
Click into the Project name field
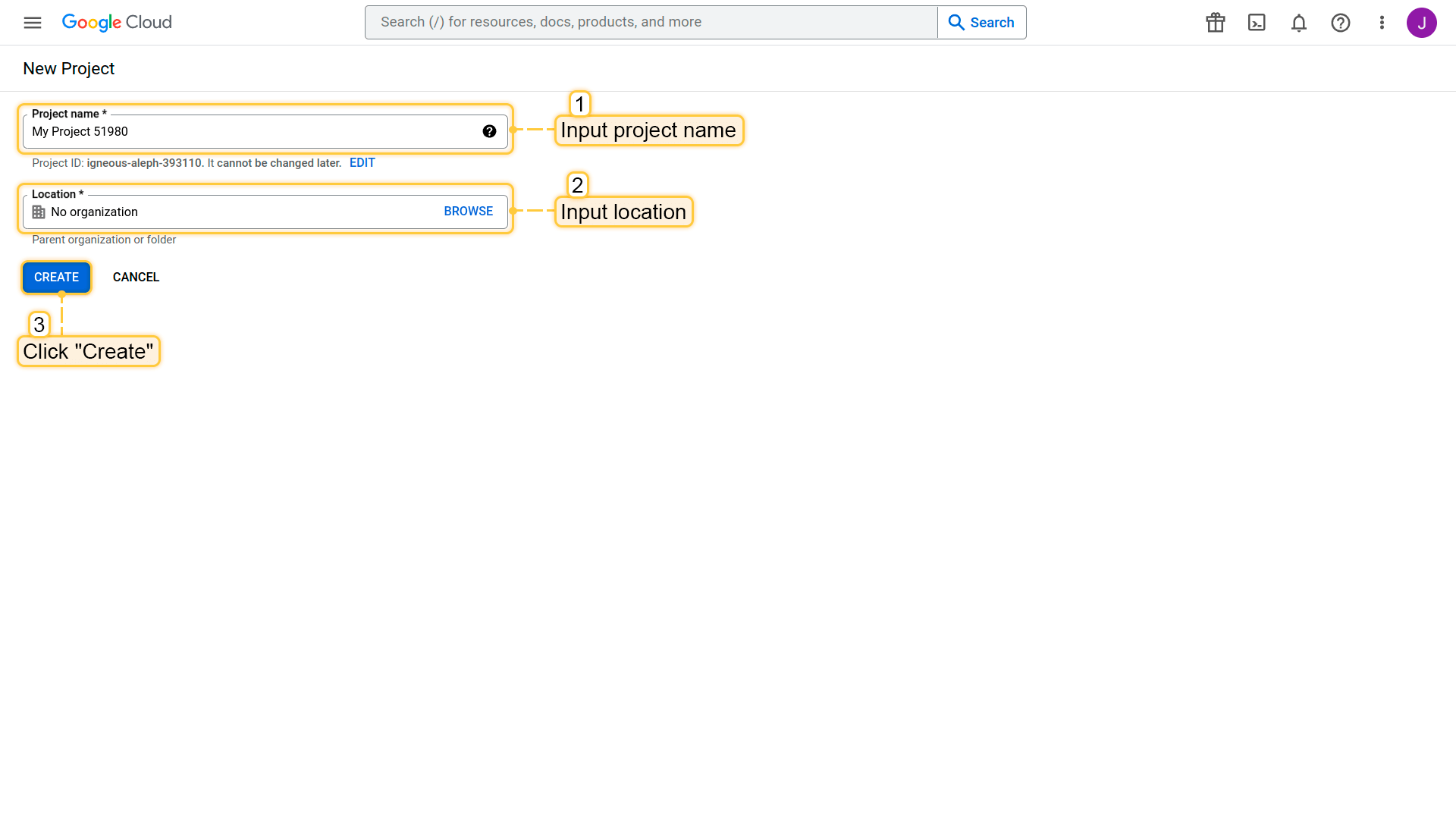[250, 132]
